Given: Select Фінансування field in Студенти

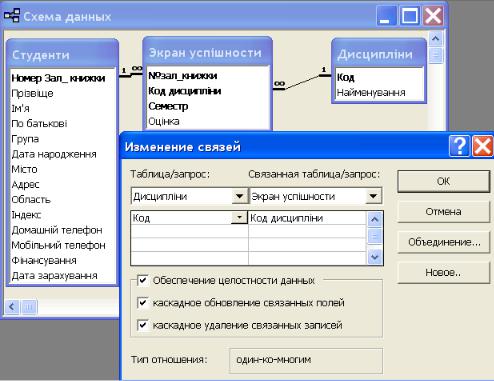Looking at the screenshot, I should [44, 261].
